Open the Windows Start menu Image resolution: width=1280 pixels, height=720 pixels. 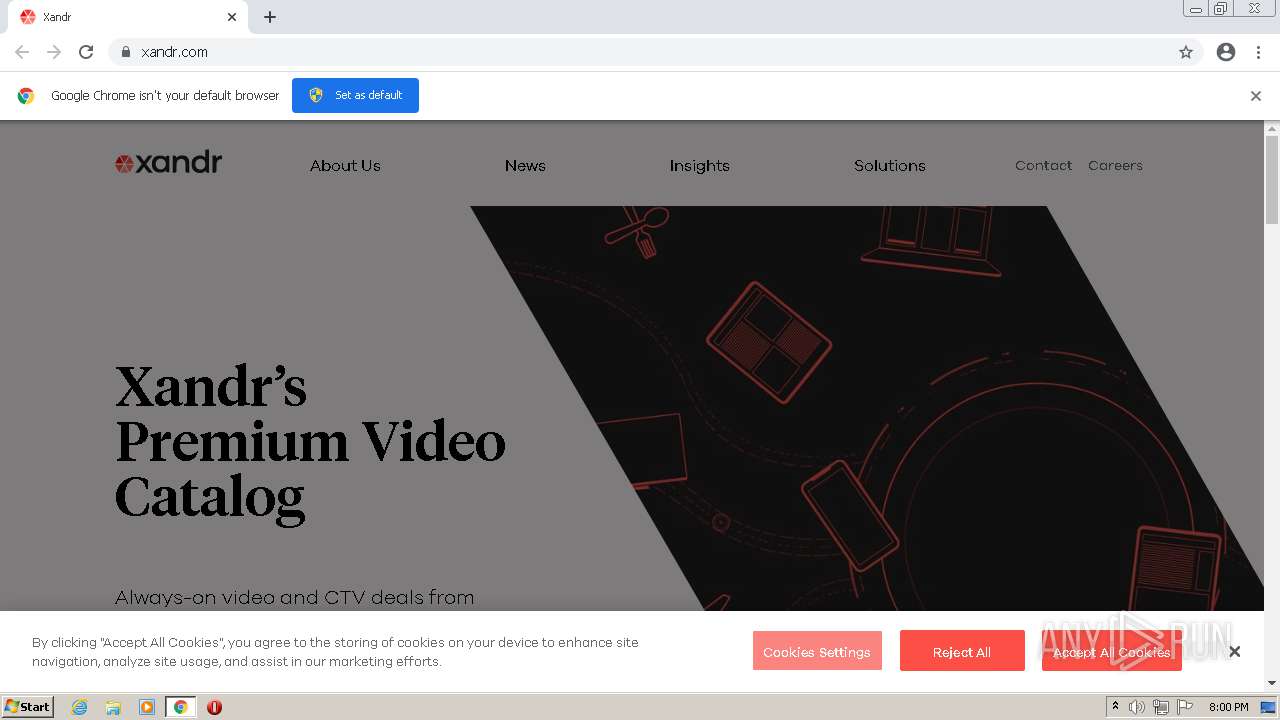coord(27,707)
